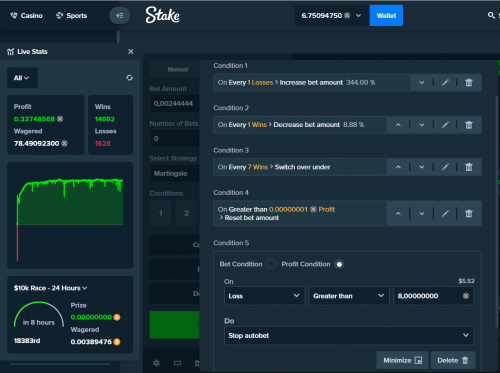Viewport: 500px width, 373px height.
Task: Click Condition 3 text Switch over under
Action: (x=302, y=167)
